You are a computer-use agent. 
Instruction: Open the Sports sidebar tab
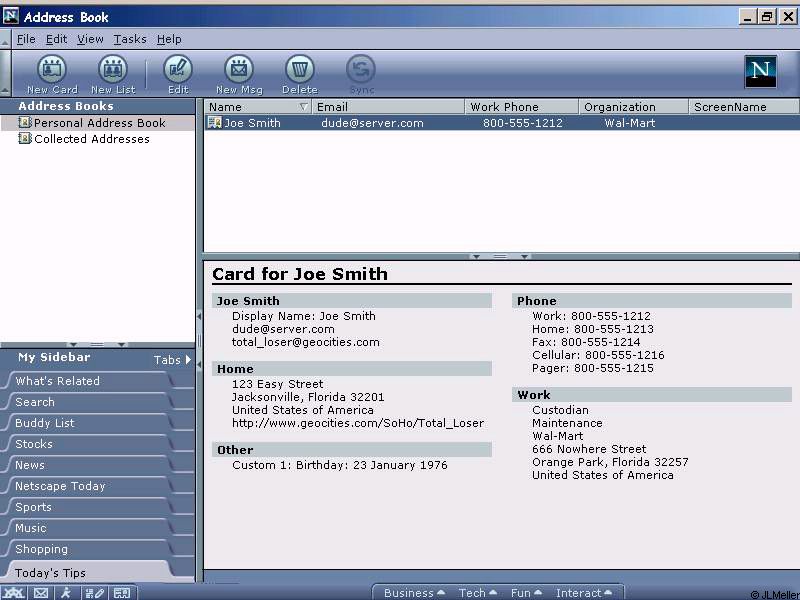89,507
